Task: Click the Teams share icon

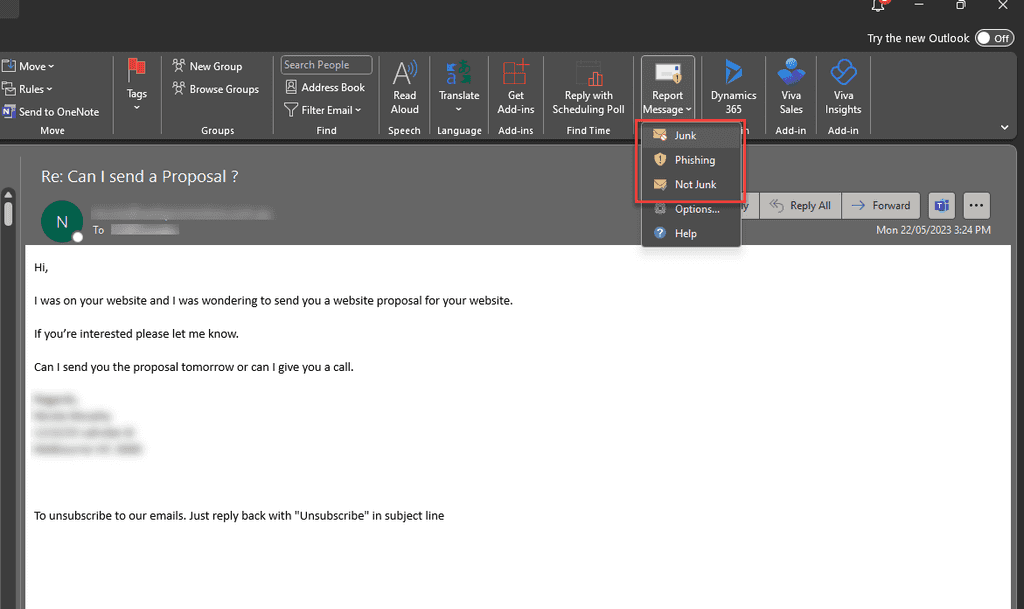Action: pos(941,205)
